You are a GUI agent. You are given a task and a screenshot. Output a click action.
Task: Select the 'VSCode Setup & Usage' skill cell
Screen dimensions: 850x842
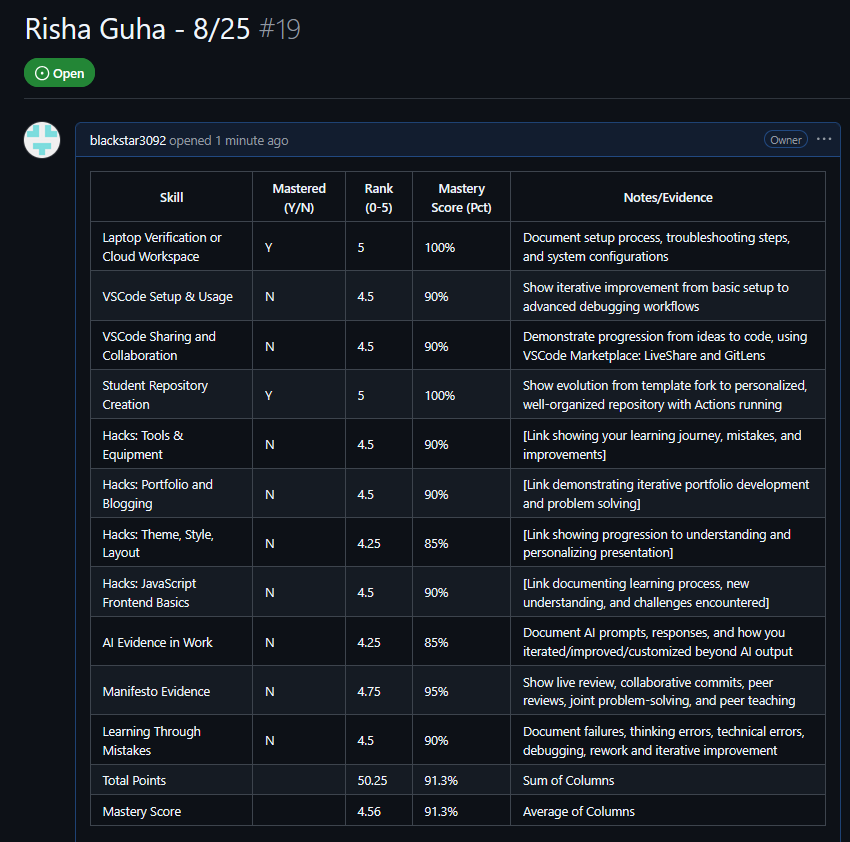click(167, 297)
